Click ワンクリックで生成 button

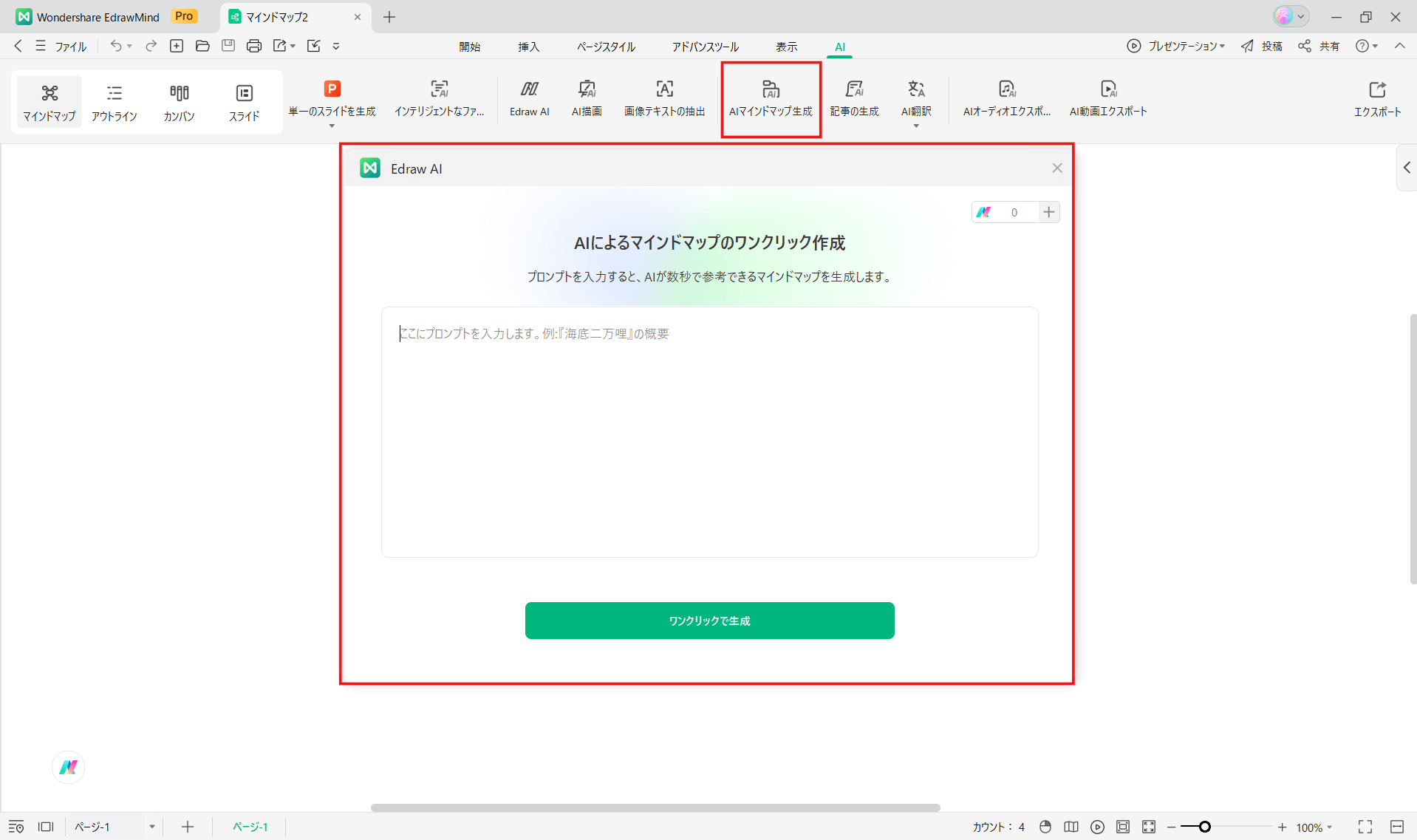pos(710,621)
